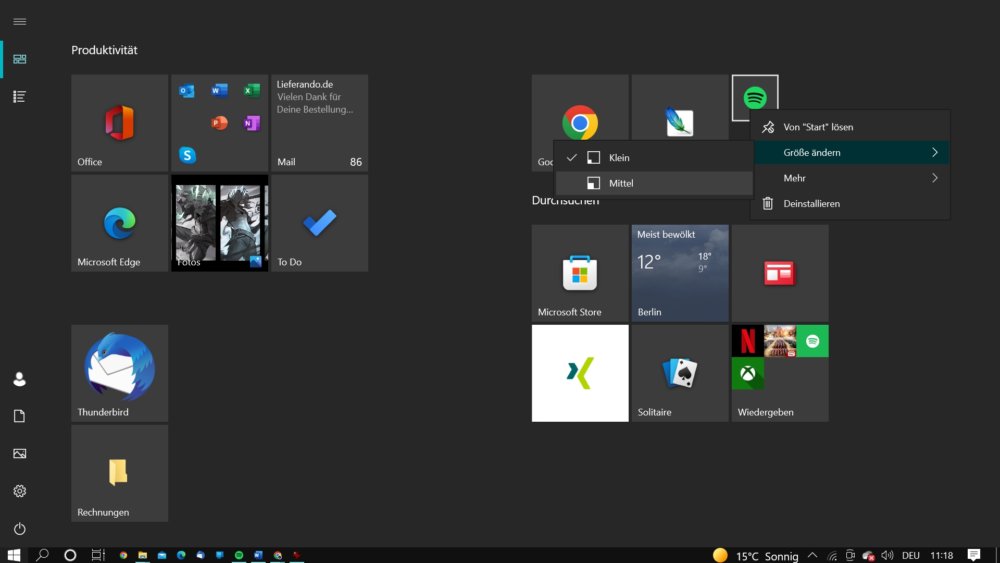Open the Power options button
This screenshot has height=563, width=1000.
click(x=20, y=529)
